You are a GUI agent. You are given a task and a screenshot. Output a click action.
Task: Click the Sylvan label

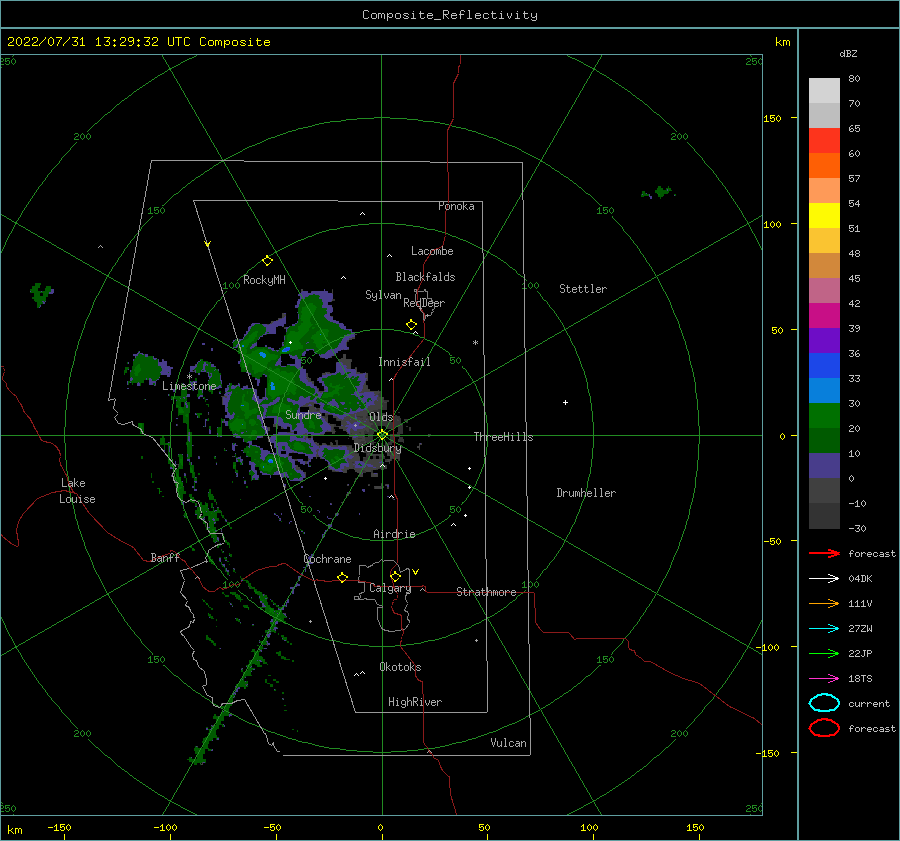coord(383,295)
